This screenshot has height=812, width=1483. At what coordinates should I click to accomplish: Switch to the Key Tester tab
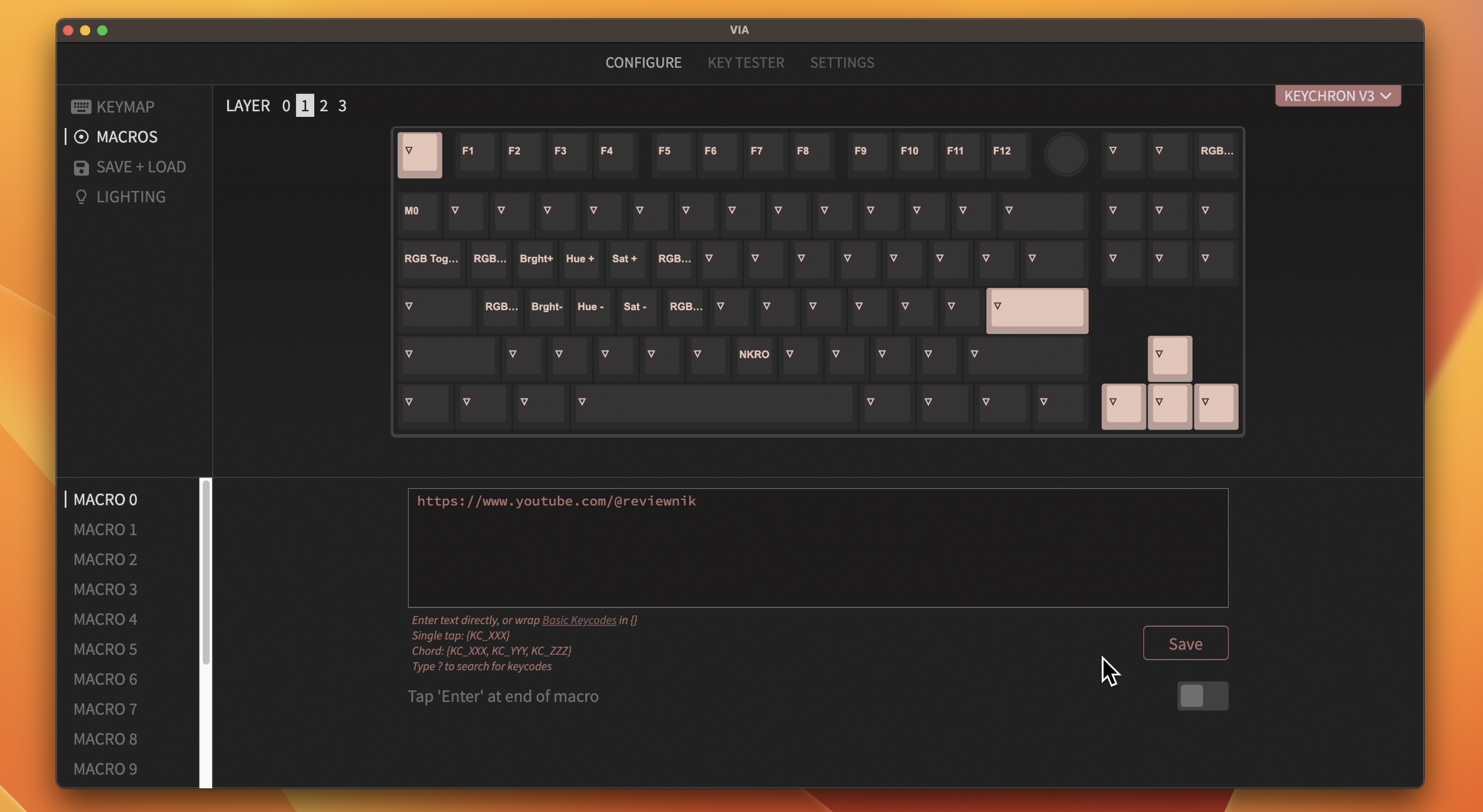745,63
